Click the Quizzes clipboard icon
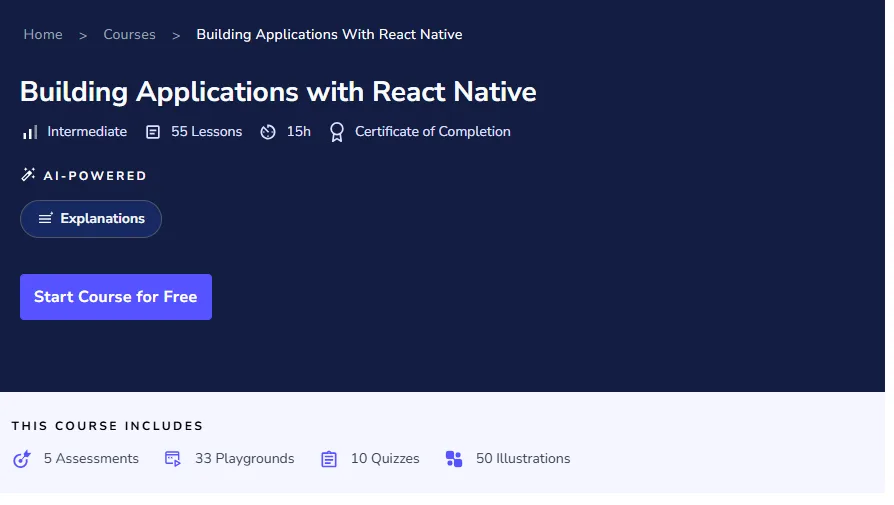 [329, 459]
